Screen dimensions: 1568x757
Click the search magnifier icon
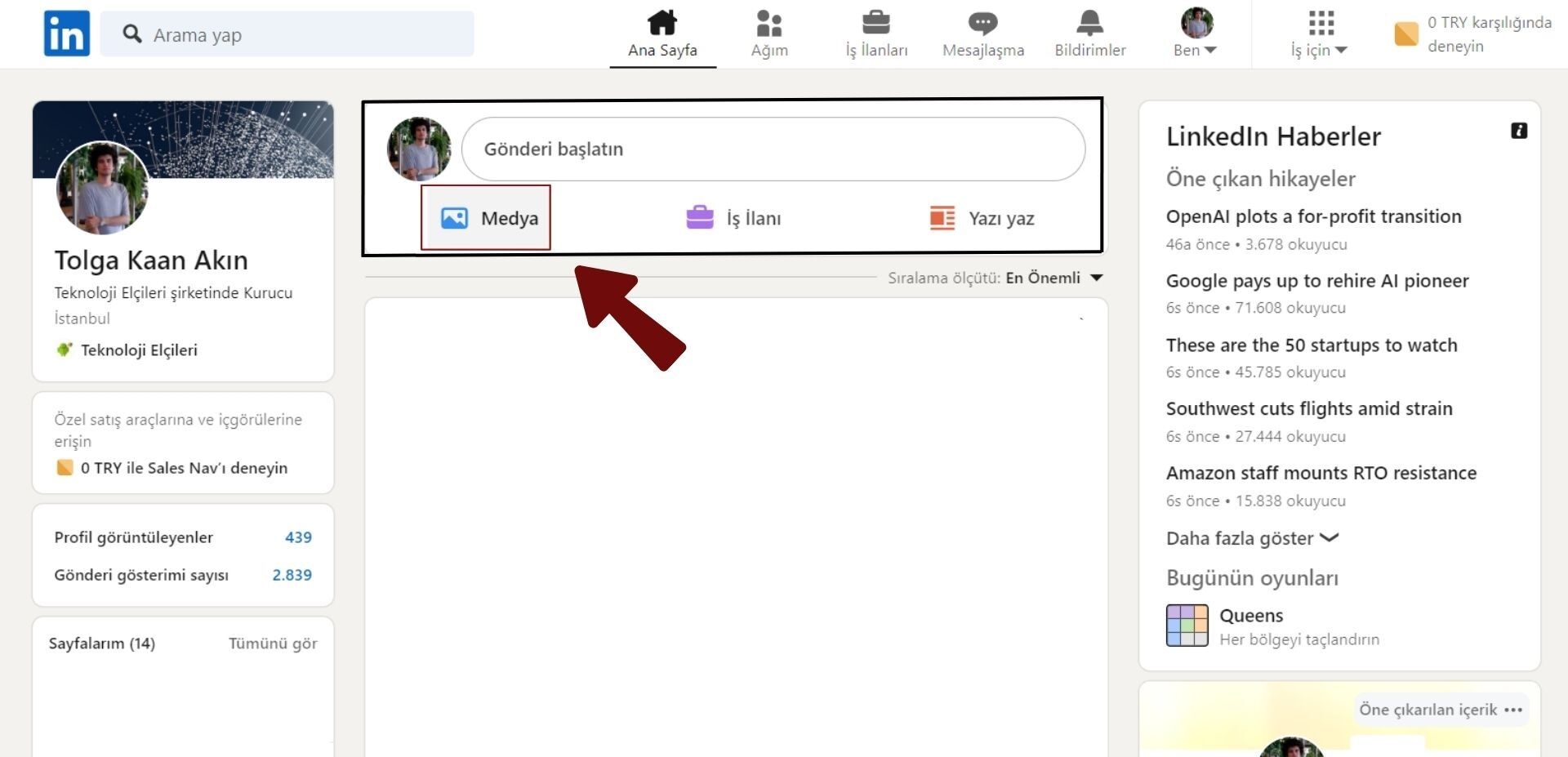point(132,33)
